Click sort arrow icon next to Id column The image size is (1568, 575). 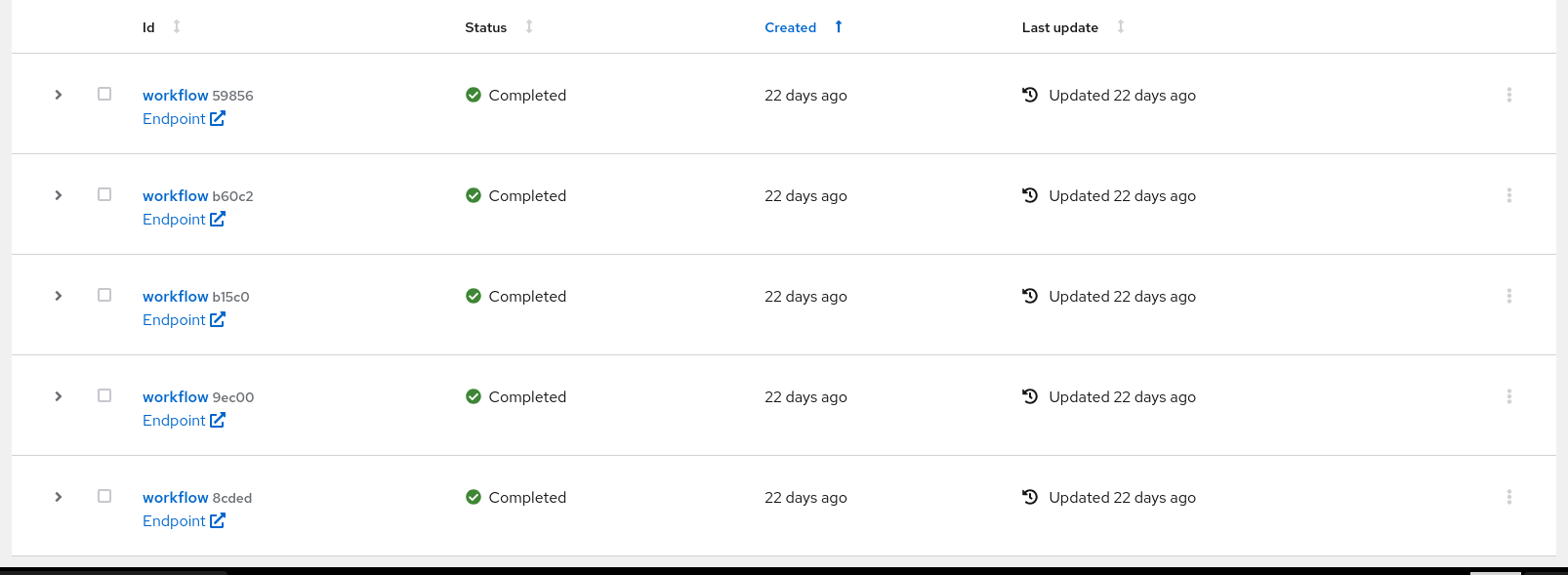click(177, 26)
